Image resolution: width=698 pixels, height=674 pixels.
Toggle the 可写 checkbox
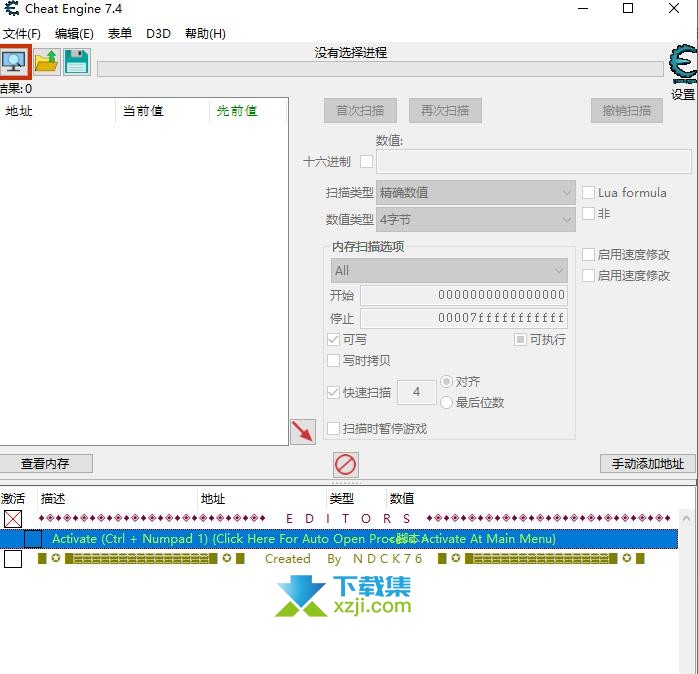[x=333, y=340]
